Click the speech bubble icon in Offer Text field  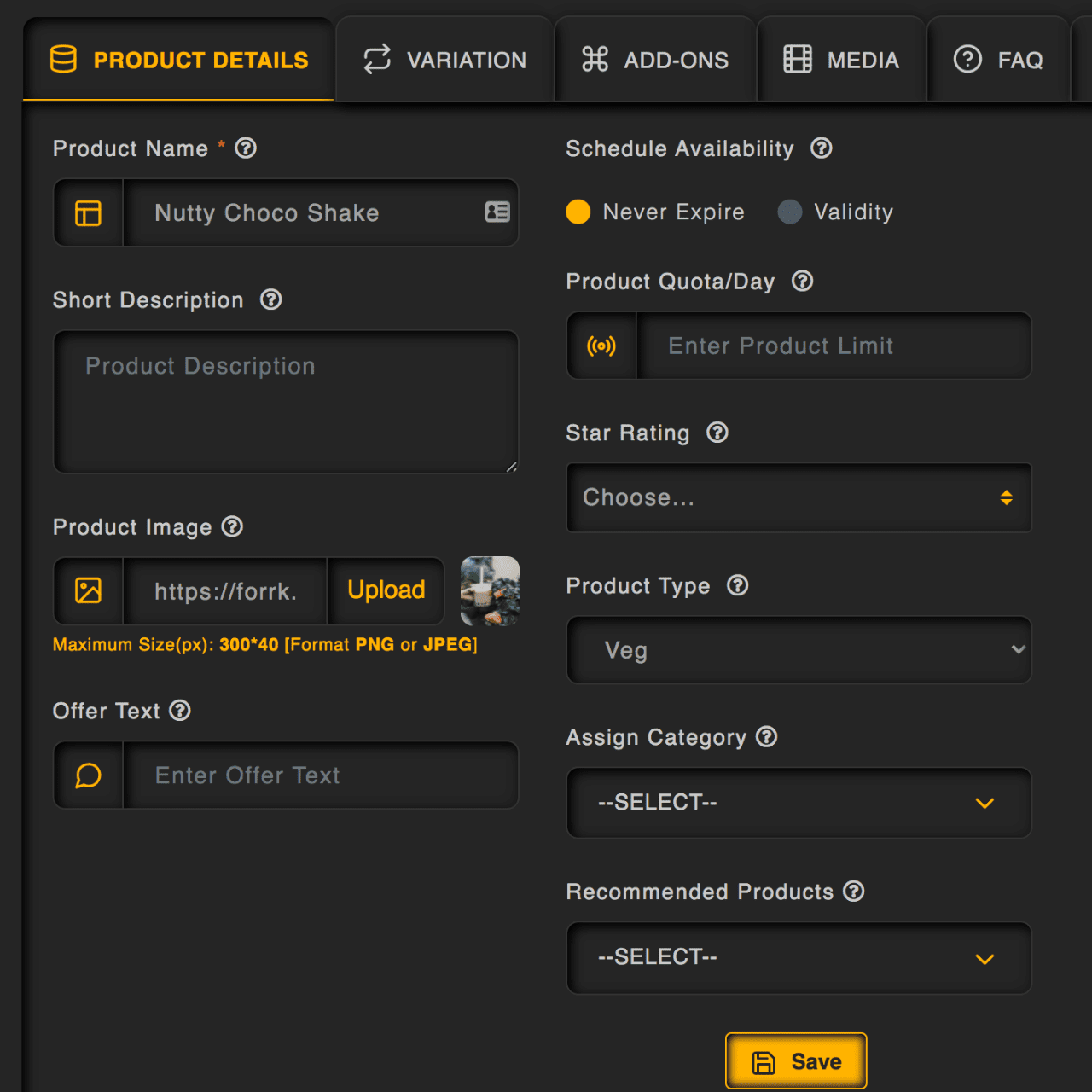click(x=89, y=775)
